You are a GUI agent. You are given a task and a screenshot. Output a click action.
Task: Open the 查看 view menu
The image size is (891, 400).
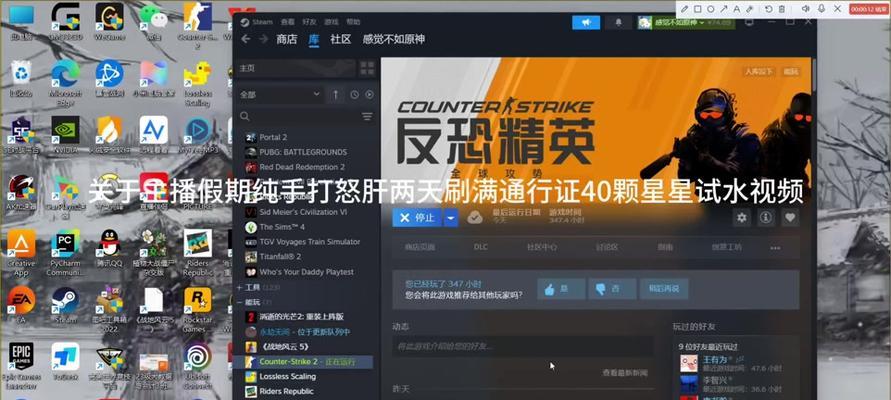(x=288, y=22)
